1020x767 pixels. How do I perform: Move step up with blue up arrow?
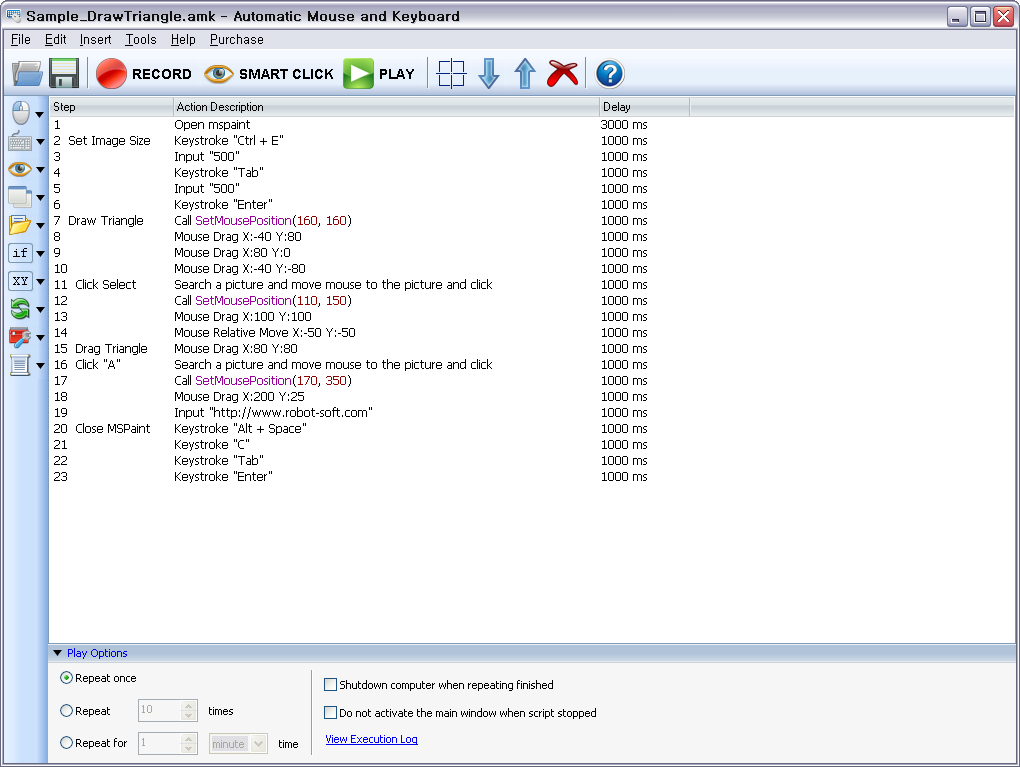click(525, 74)
